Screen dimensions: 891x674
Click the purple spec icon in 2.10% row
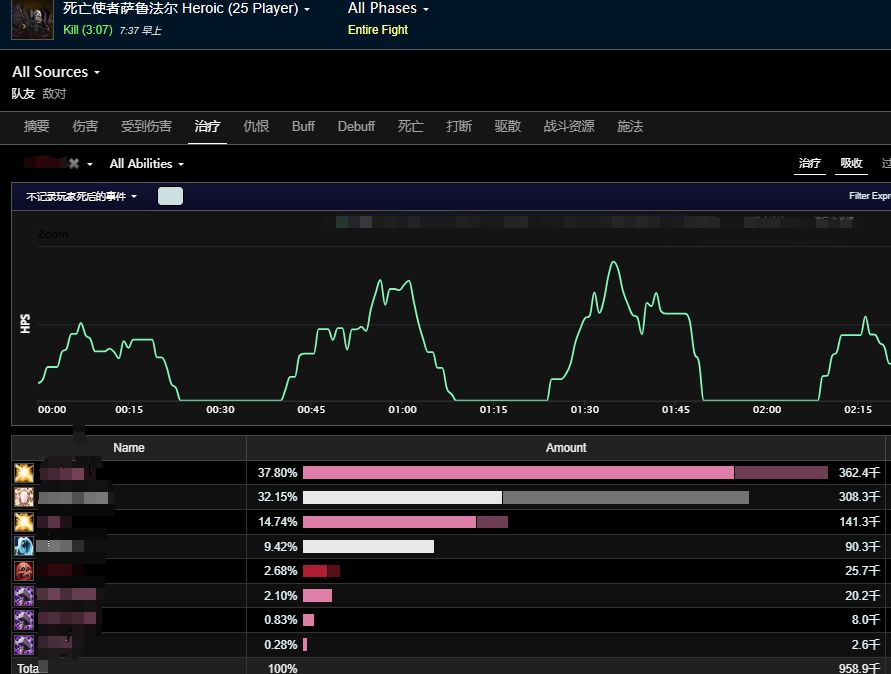pos(24,595)
